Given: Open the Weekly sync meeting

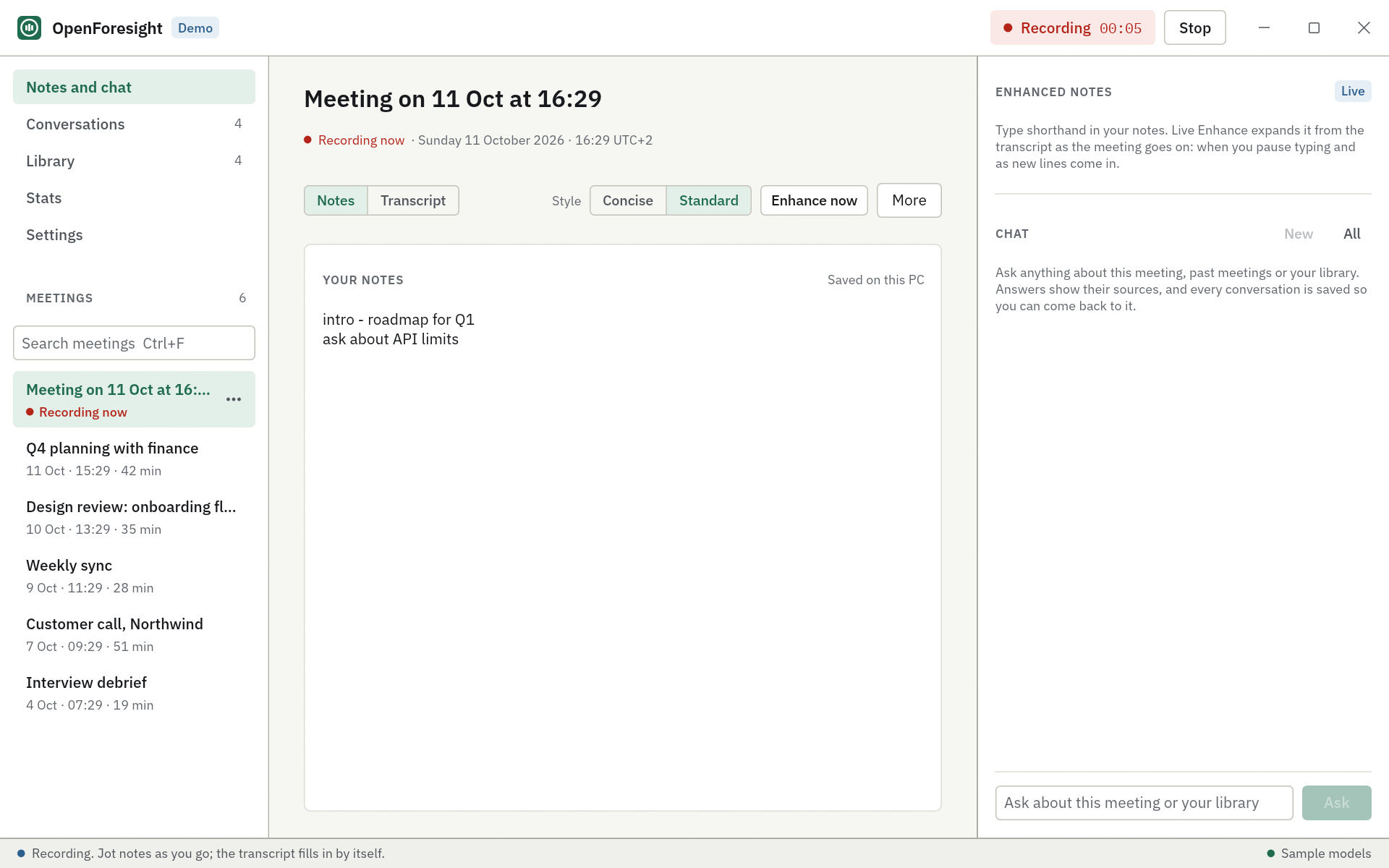Looking at the screenshot, I should pyautogui.click(x=134, y=576).
